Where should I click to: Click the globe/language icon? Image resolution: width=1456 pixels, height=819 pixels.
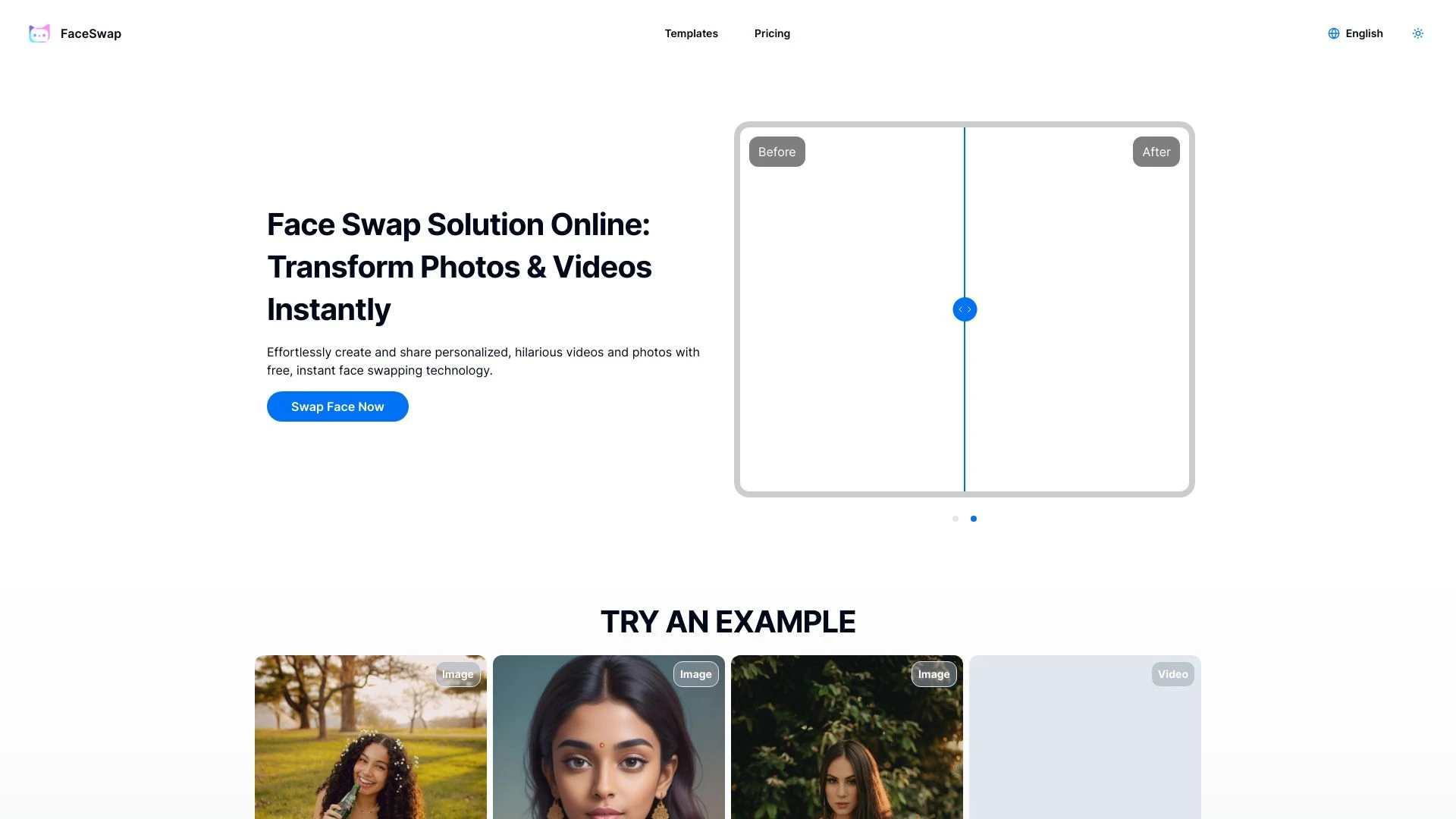point(1333,33)
